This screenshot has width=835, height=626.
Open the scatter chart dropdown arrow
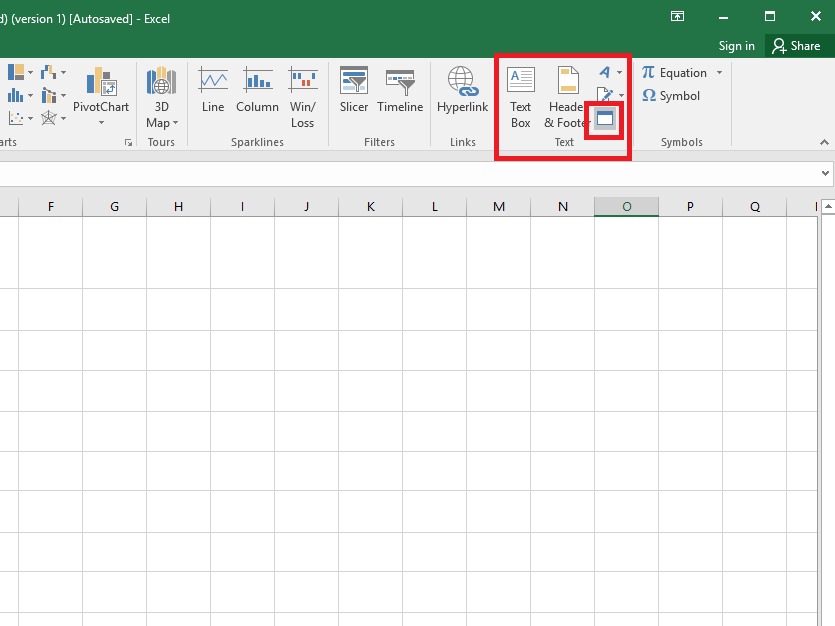30,118
